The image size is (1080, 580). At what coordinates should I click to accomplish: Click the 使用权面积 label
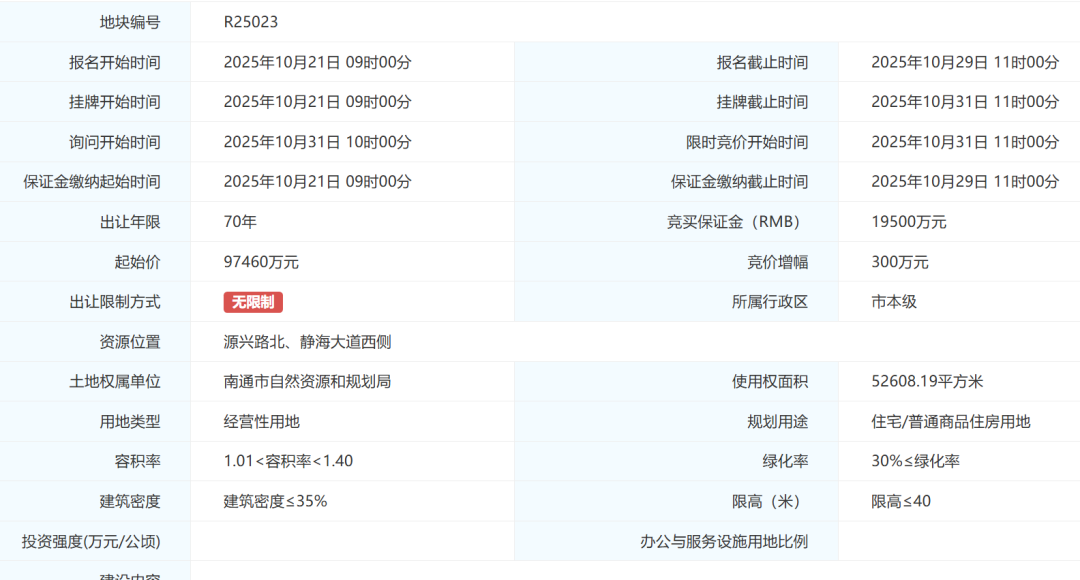tap(769, 382)
